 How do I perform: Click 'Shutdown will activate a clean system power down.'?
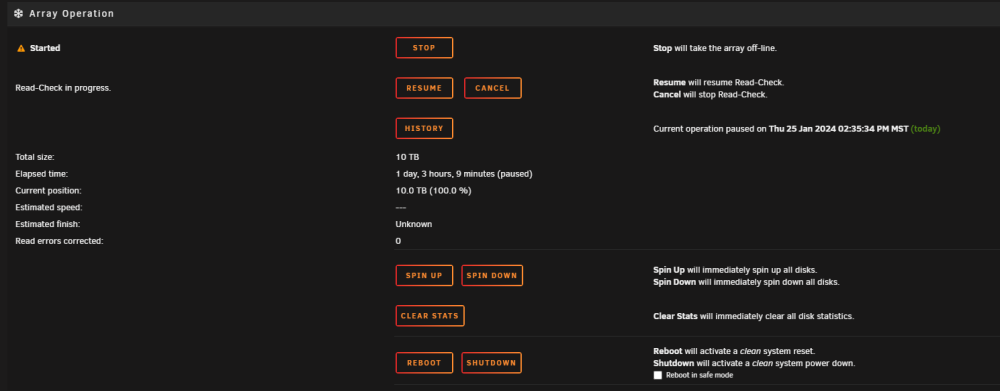click(x=754, y=364)
